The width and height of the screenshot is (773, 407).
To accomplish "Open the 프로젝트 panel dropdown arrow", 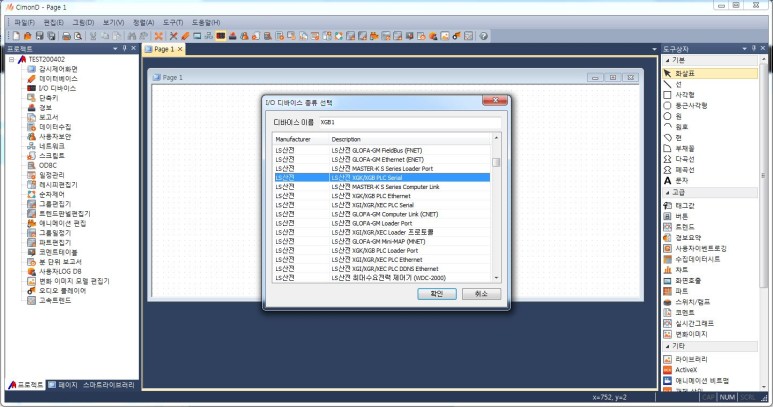I will [115, 49].
